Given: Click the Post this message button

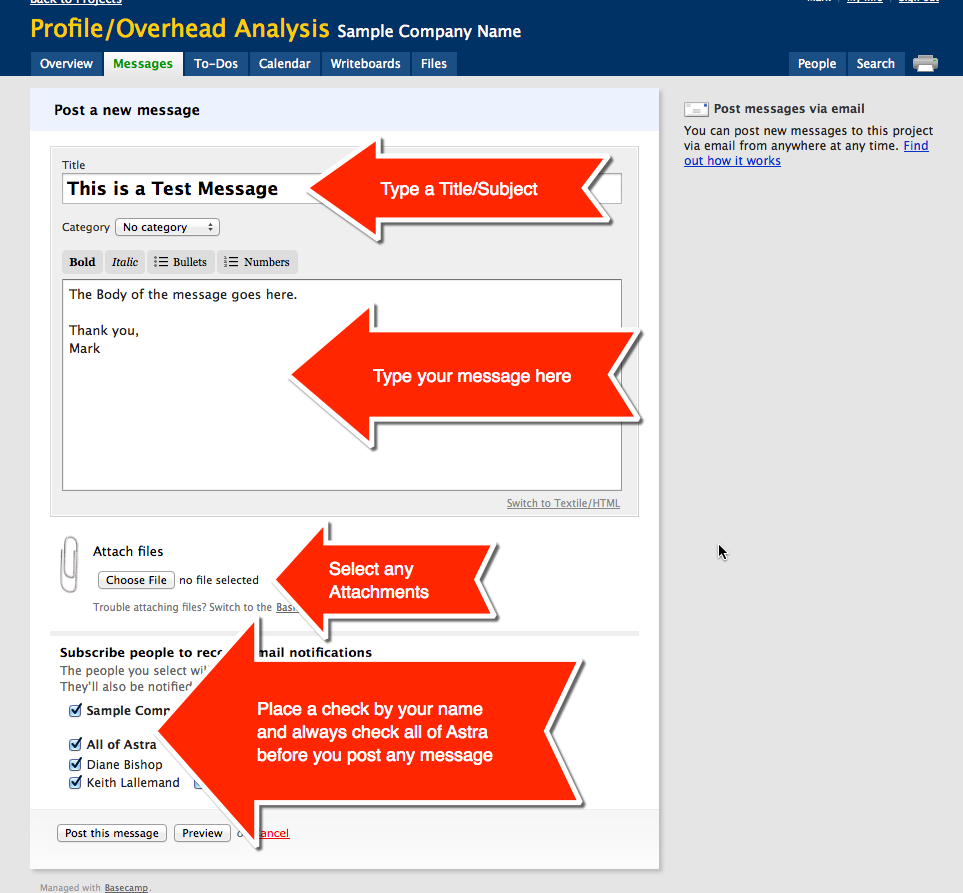Looking at the screenshot, I should tap(112, 833).
